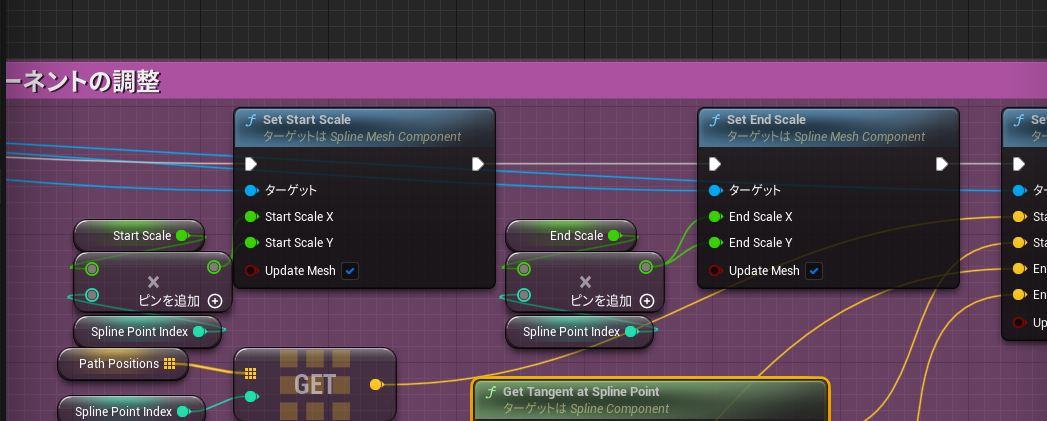Screen dimensions: 1047x421
Task: Select the Start Scale variable node
Action: coord(139,235)
